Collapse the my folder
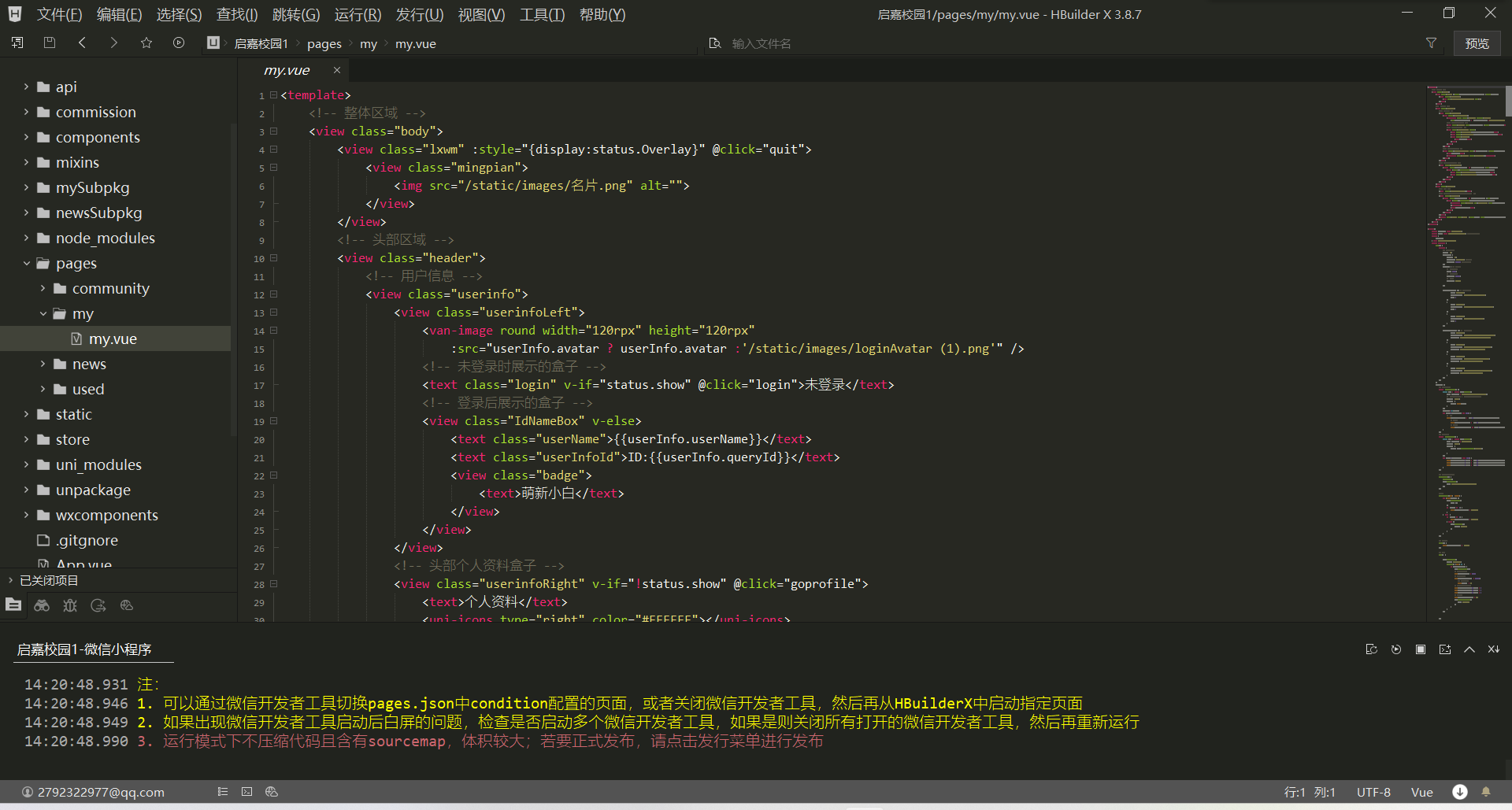The width and height of the screenshot is (1512, 810). 43,313
